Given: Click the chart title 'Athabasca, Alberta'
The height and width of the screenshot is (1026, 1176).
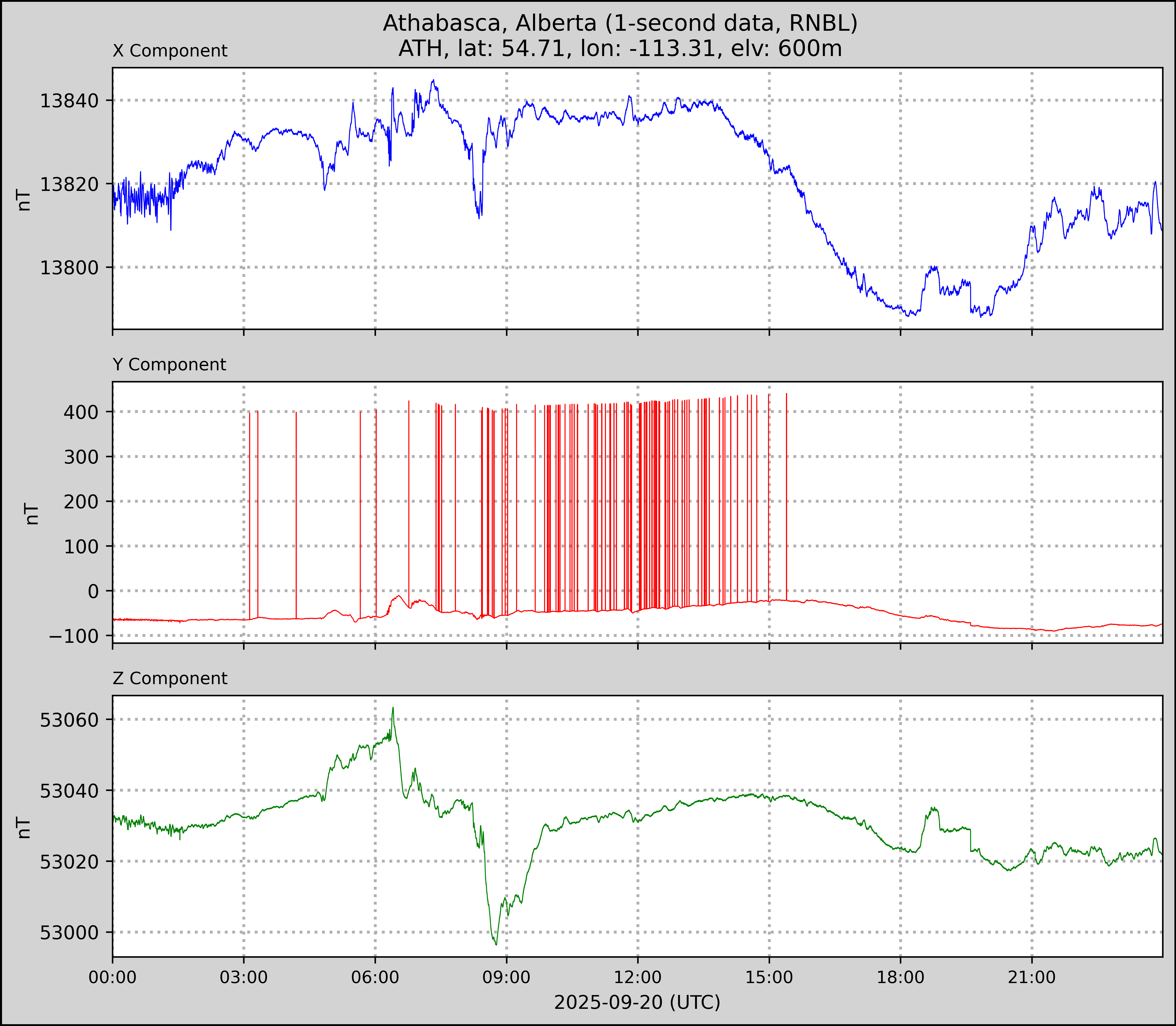Looking at the screenshot, I should (x=620, y=23).
